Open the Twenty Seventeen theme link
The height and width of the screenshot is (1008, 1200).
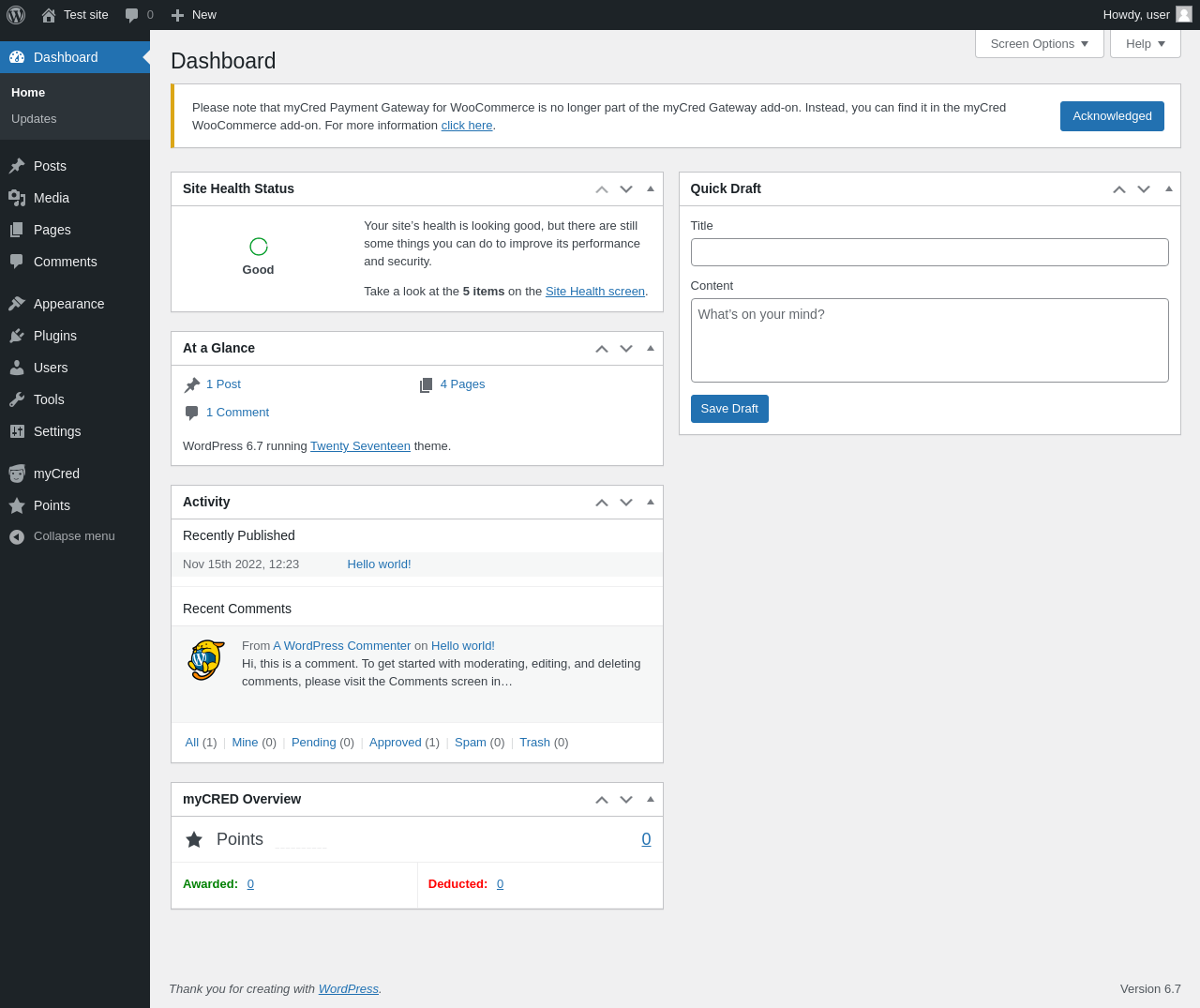360,446
